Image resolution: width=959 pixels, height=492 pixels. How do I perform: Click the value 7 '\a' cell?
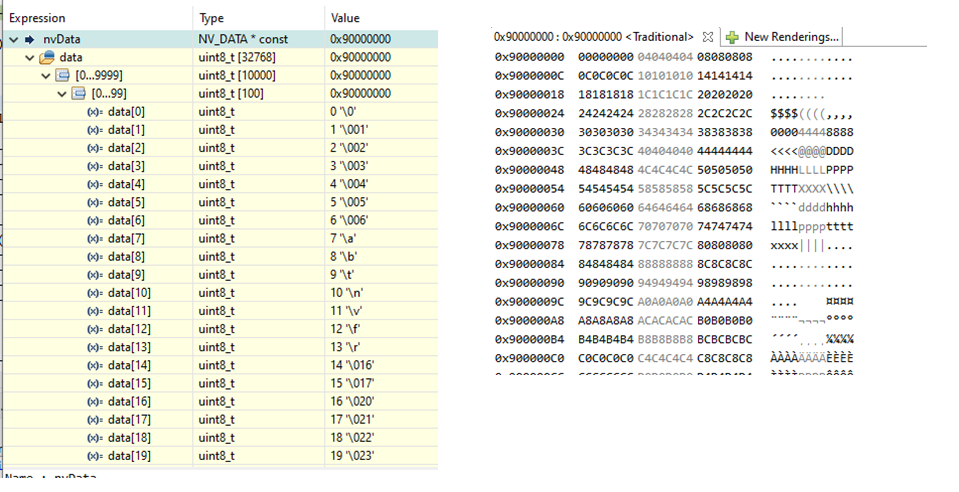point(382,239)
